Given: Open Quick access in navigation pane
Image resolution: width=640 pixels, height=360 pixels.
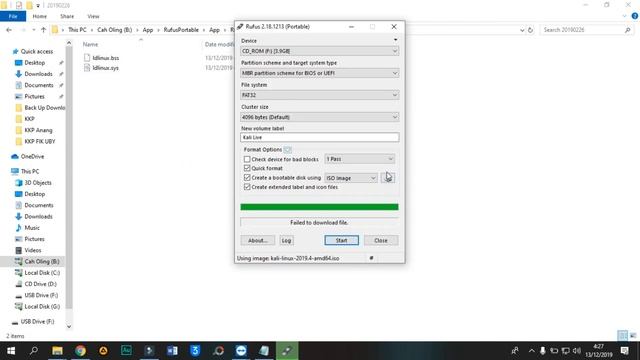Looking at the screenshot, I should click(36, 51).
